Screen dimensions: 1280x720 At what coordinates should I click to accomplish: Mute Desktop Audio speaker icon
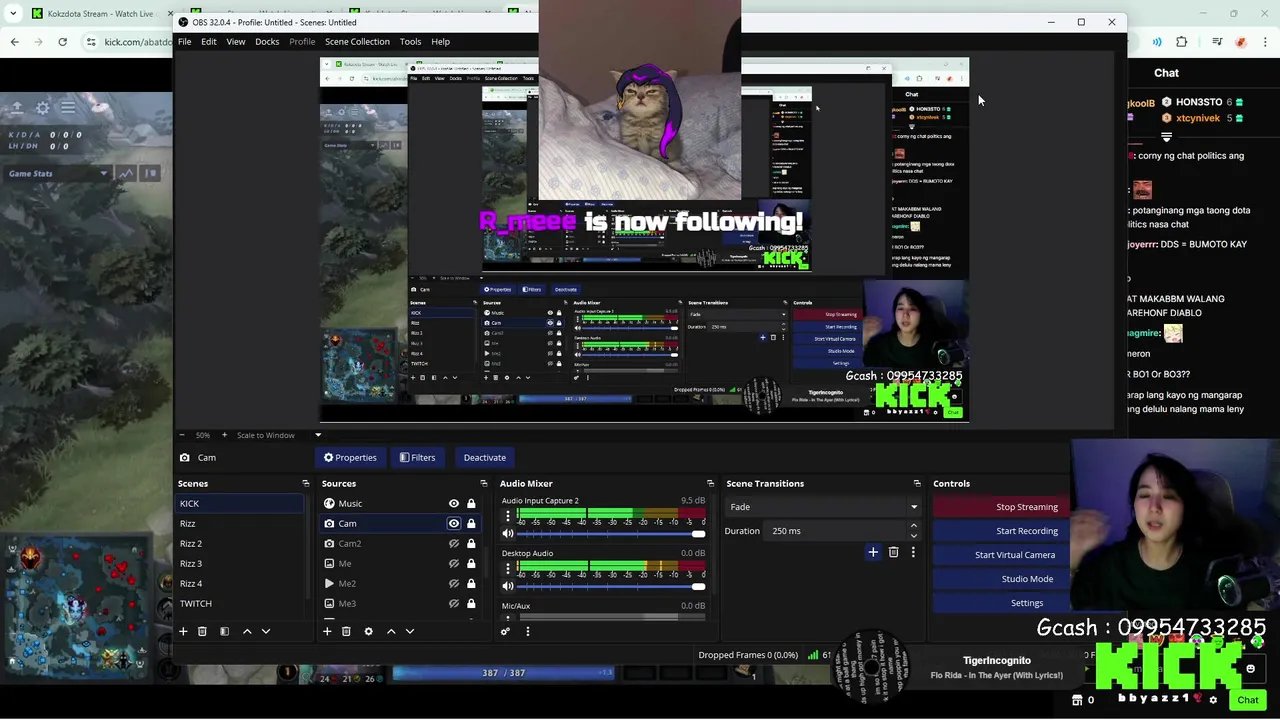[507, 585]
